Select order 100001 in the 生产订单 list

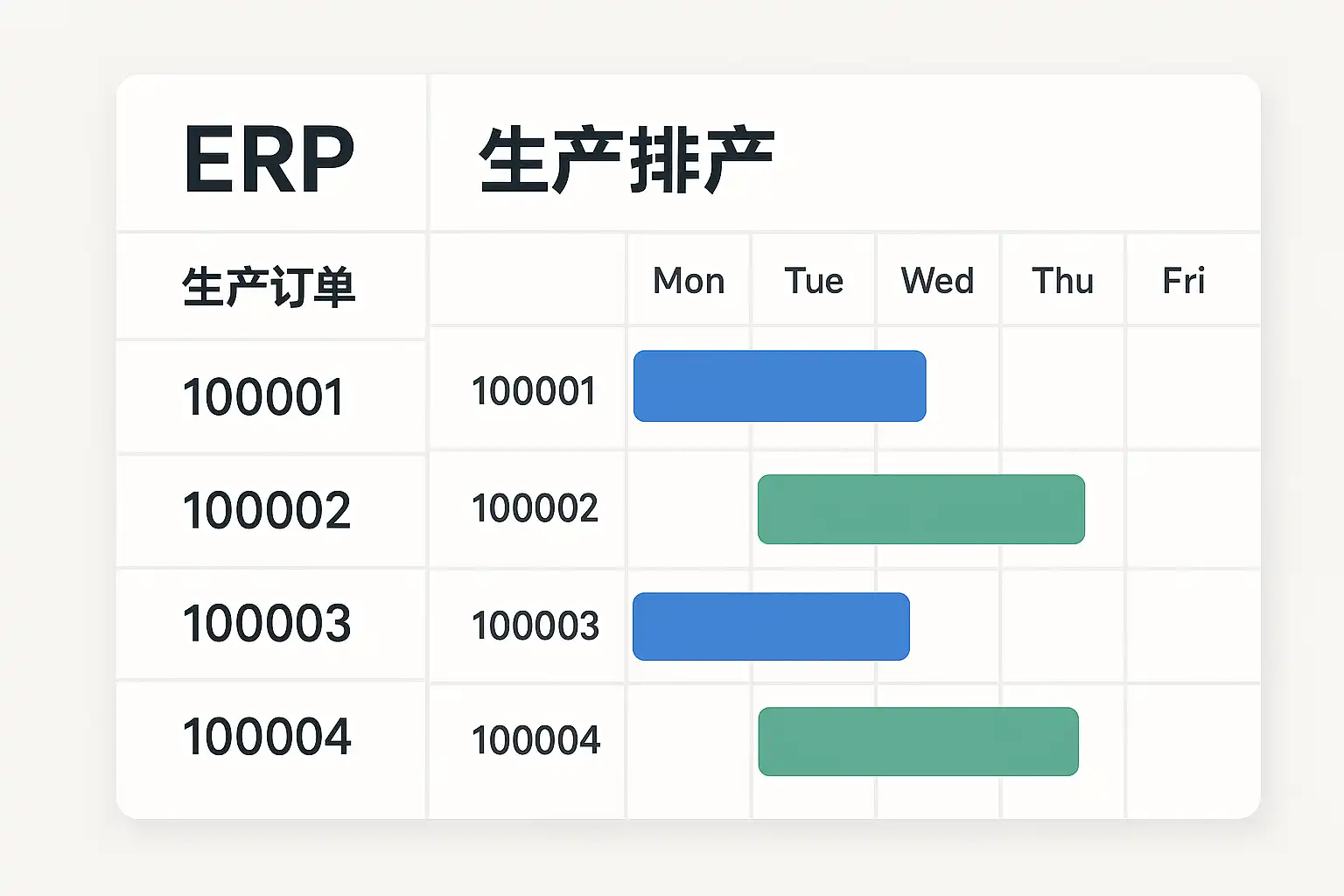pyautogui.click(x=263, y=396)
